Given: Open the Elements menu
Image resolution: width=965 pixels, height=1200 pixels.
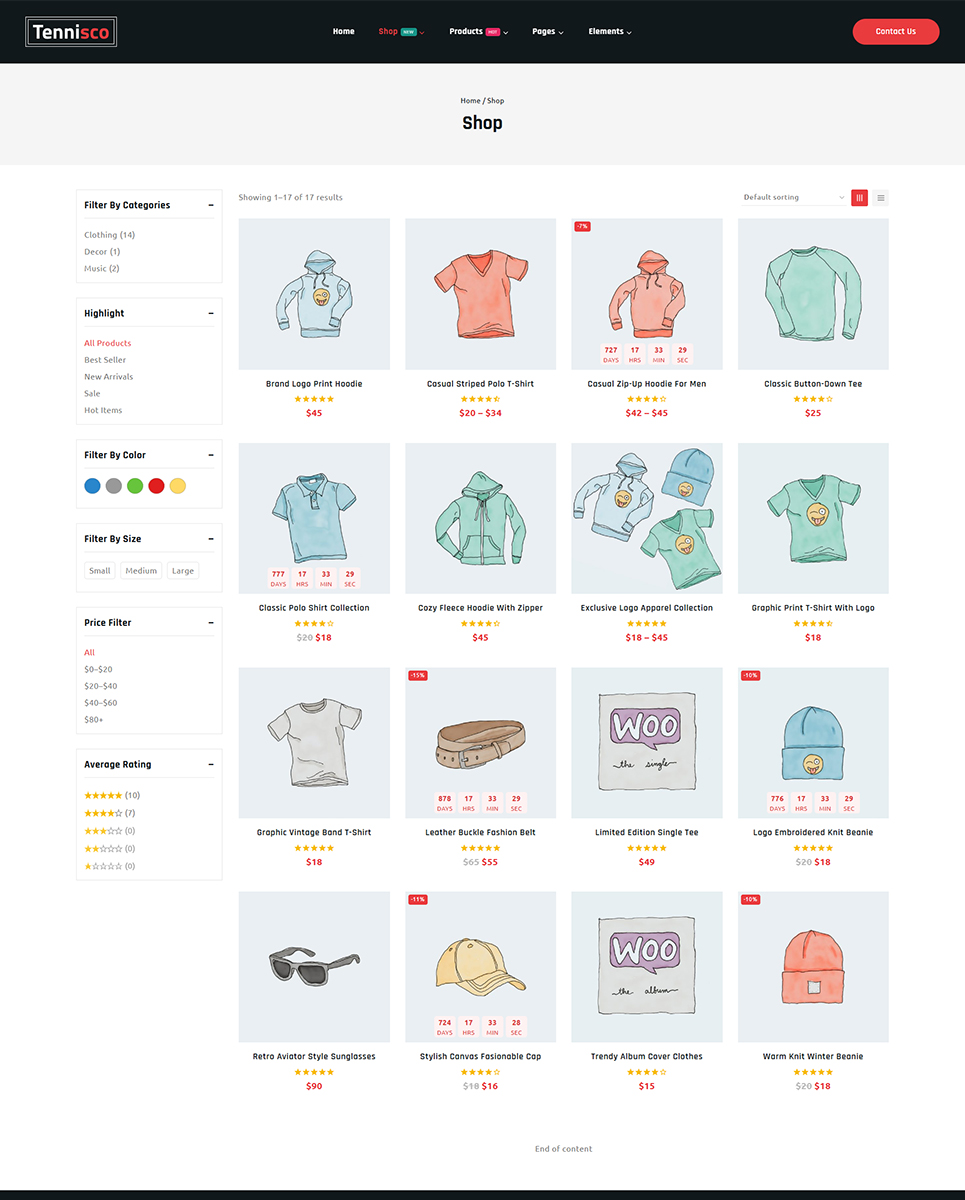Looking at the screenshot, I should [610, 32].
